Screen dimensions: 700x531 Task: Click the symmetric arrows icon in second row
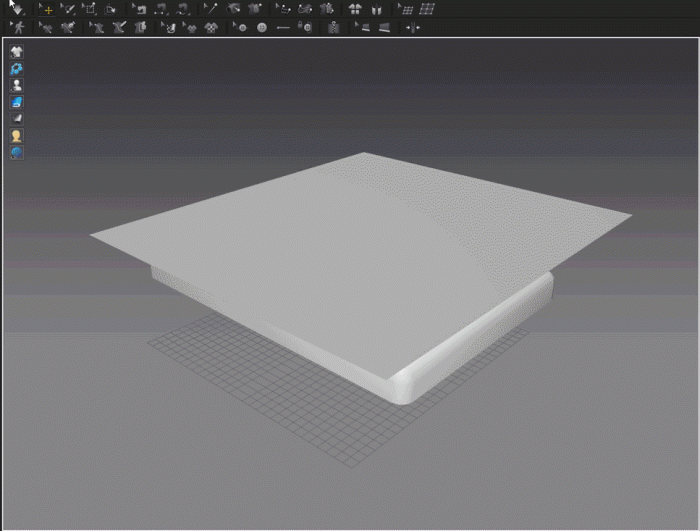click(x=412, y=28)
